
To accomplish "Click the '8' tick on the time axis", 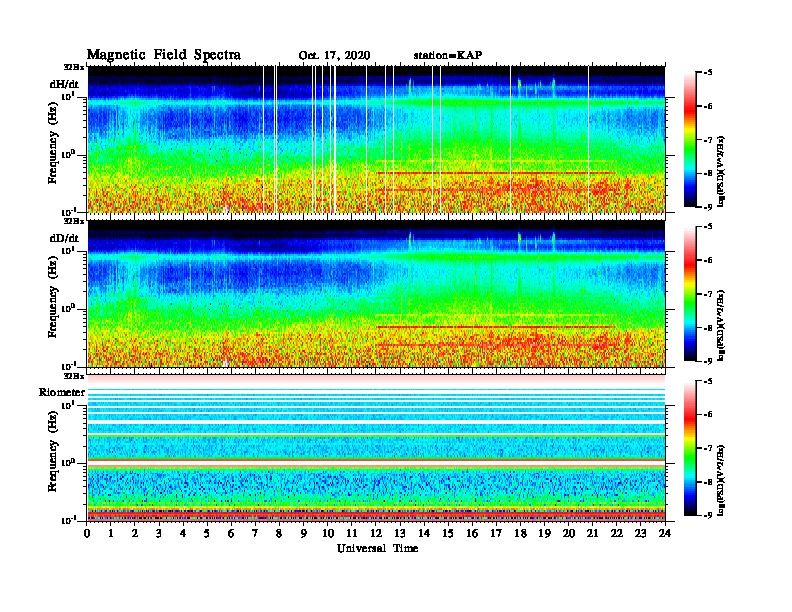I will 279,533.
